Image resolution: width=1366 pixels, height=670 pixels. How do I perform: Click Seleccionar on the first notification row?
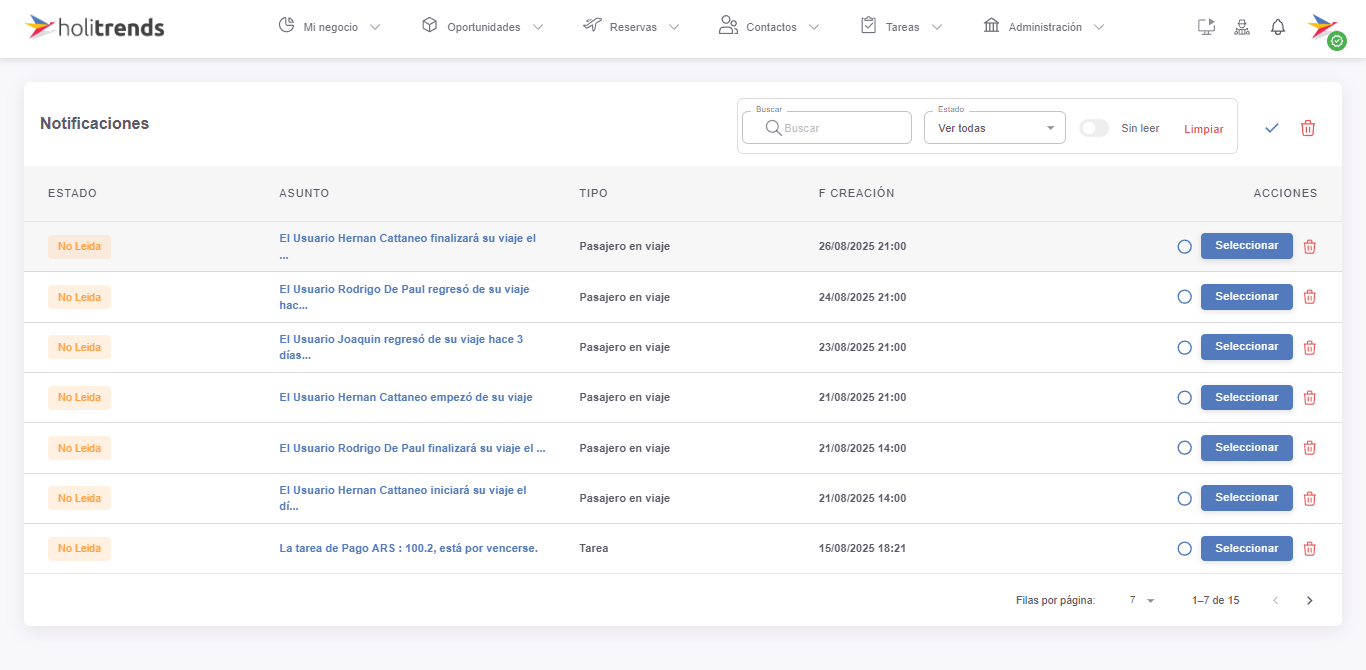(x=1246, y=246)
